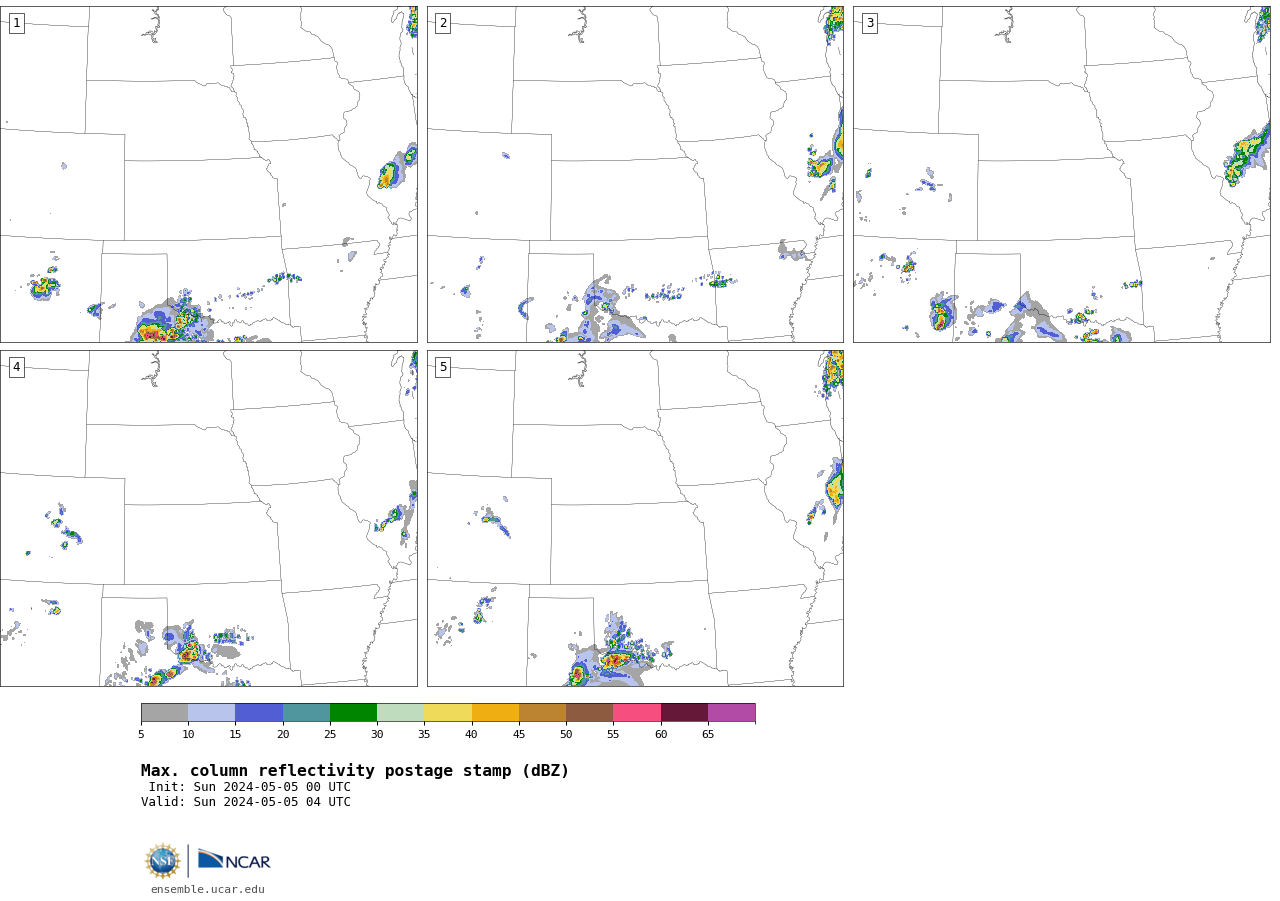Image resolution: width=1280 pixels, height=901 pixels.
Task: Click the gray 5-10 dBZ color swatch
Action: pyautogui.click(x=164, y=713)
